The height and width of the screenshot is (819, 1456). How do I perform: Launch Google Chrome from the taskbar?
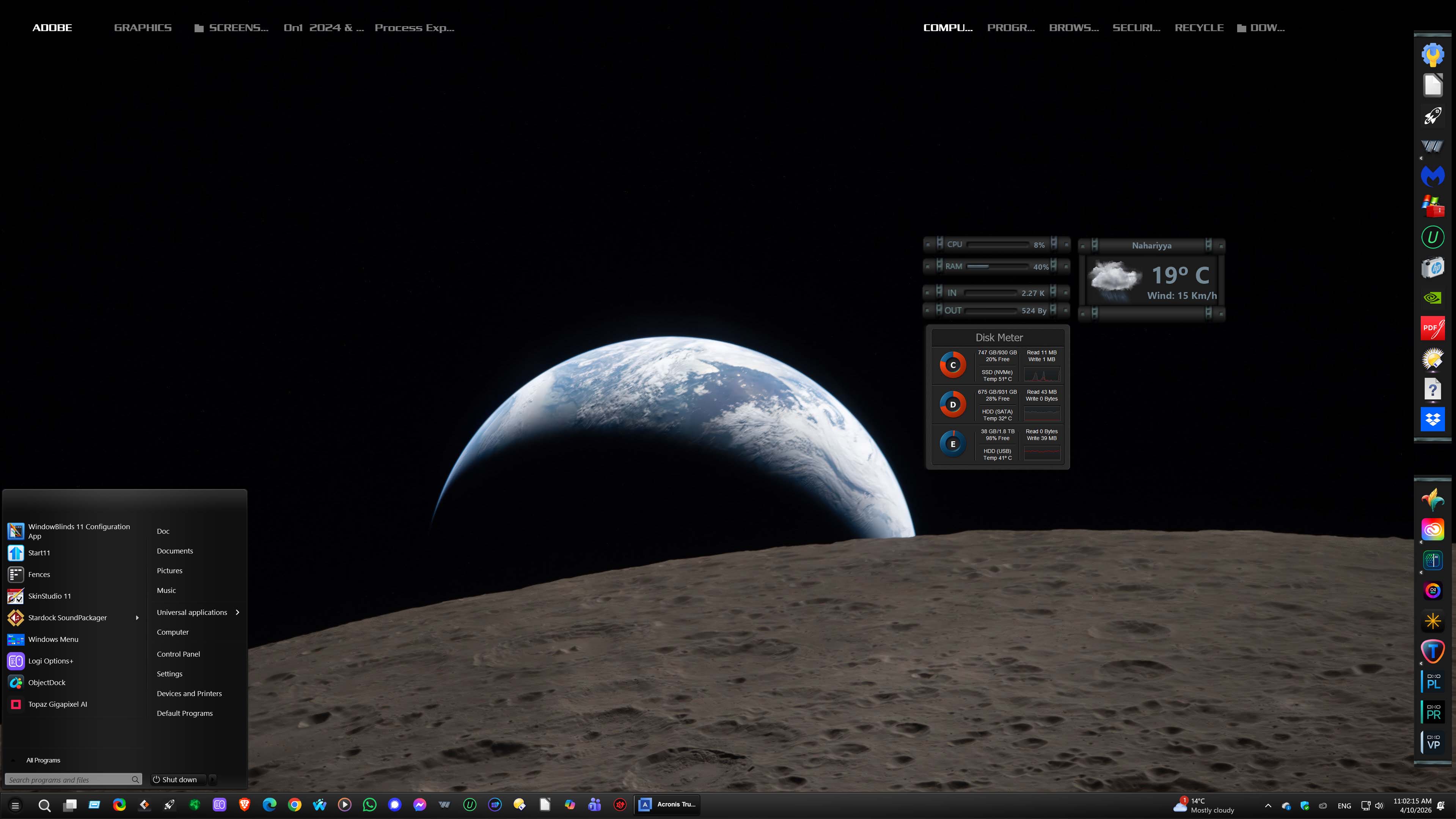[294, 805]
